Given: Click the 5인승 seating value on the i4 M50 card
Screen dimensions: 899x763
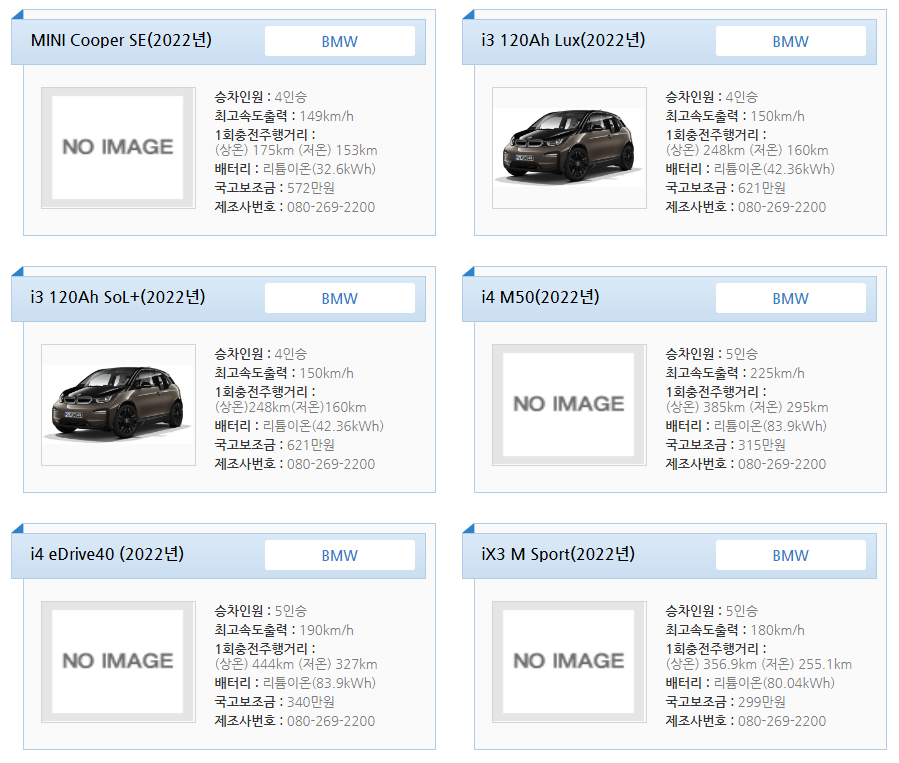Looking at the screenshot, I should pos(742,354).
